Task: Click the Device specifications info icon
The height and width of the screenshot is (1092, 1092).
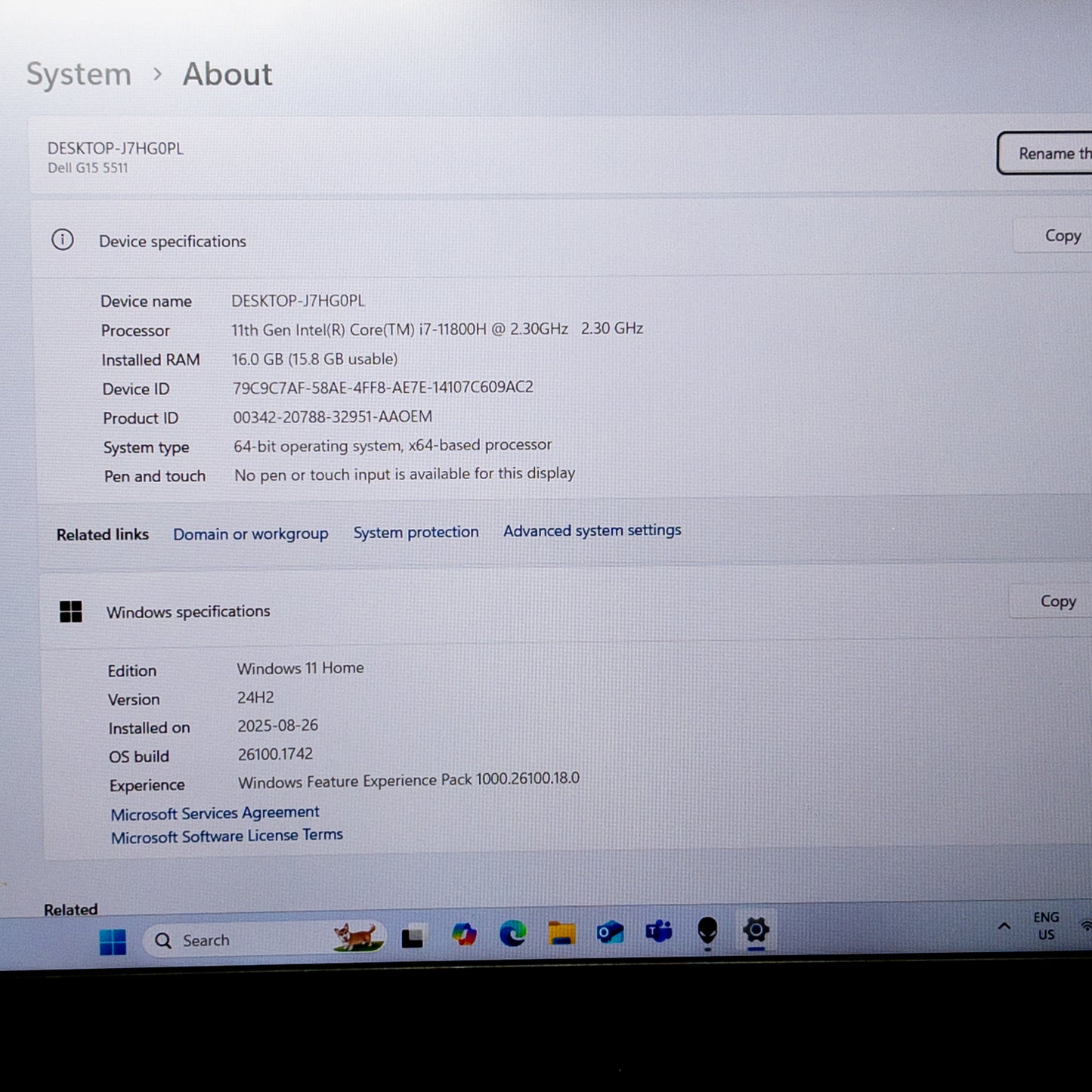Action: [x=63, y=240]
